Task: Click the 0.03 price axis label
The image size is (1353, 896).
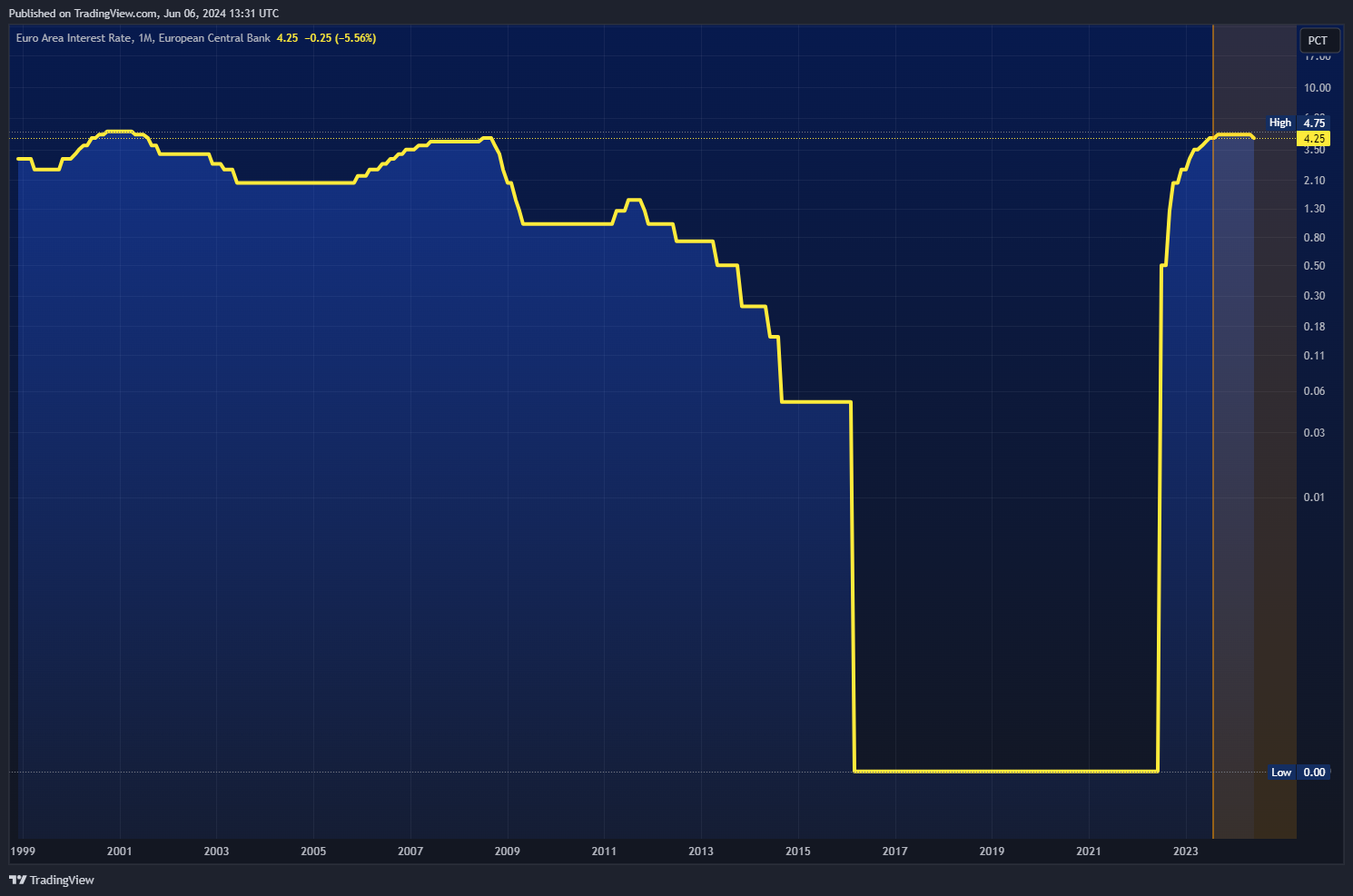Action: 1314,433
